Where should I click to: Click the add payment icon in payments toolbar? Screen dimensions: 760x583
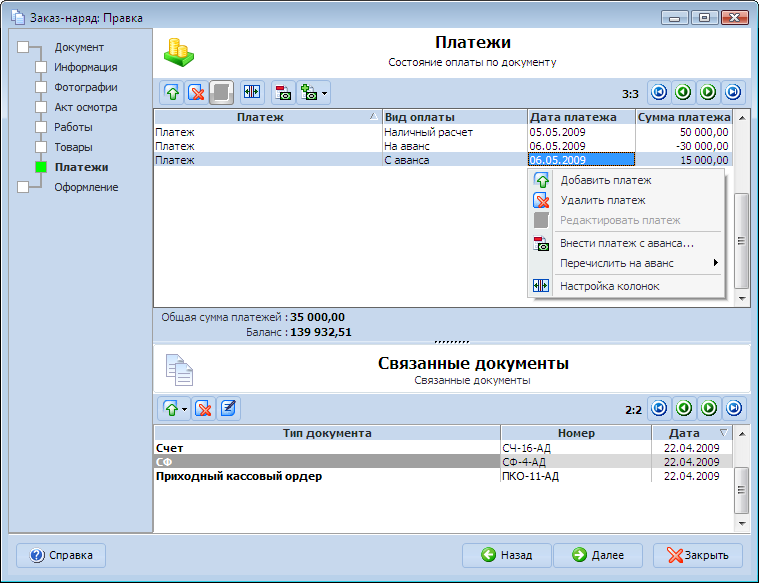[x=172, y=93]
